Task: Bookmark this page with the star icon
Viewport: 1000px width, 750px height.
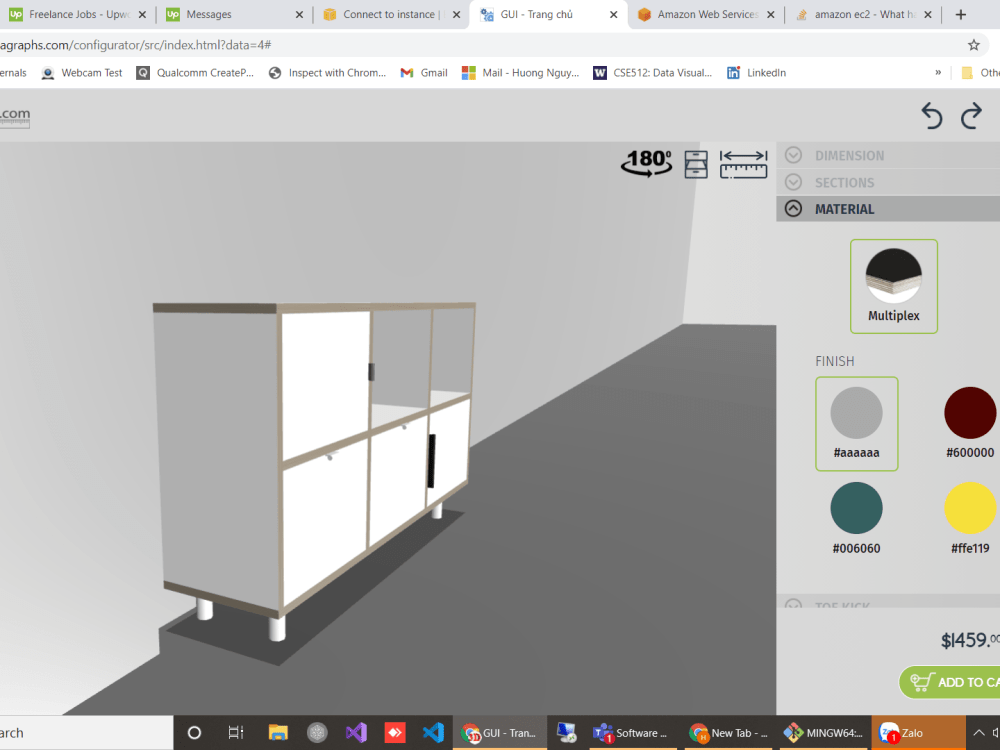Action: click(x=973, y=45)
